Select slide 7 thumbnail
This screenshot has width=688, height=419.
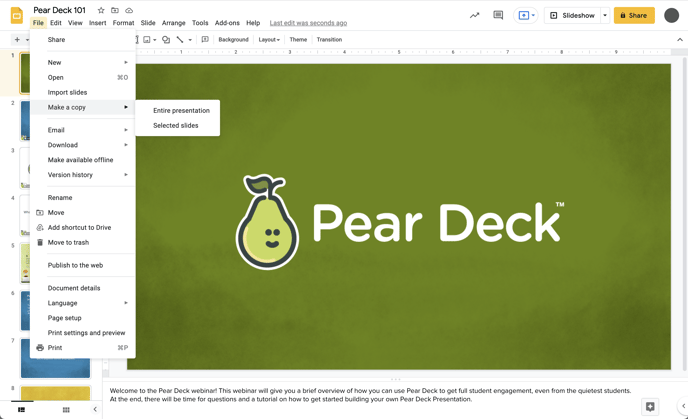(x=55, y=358)
